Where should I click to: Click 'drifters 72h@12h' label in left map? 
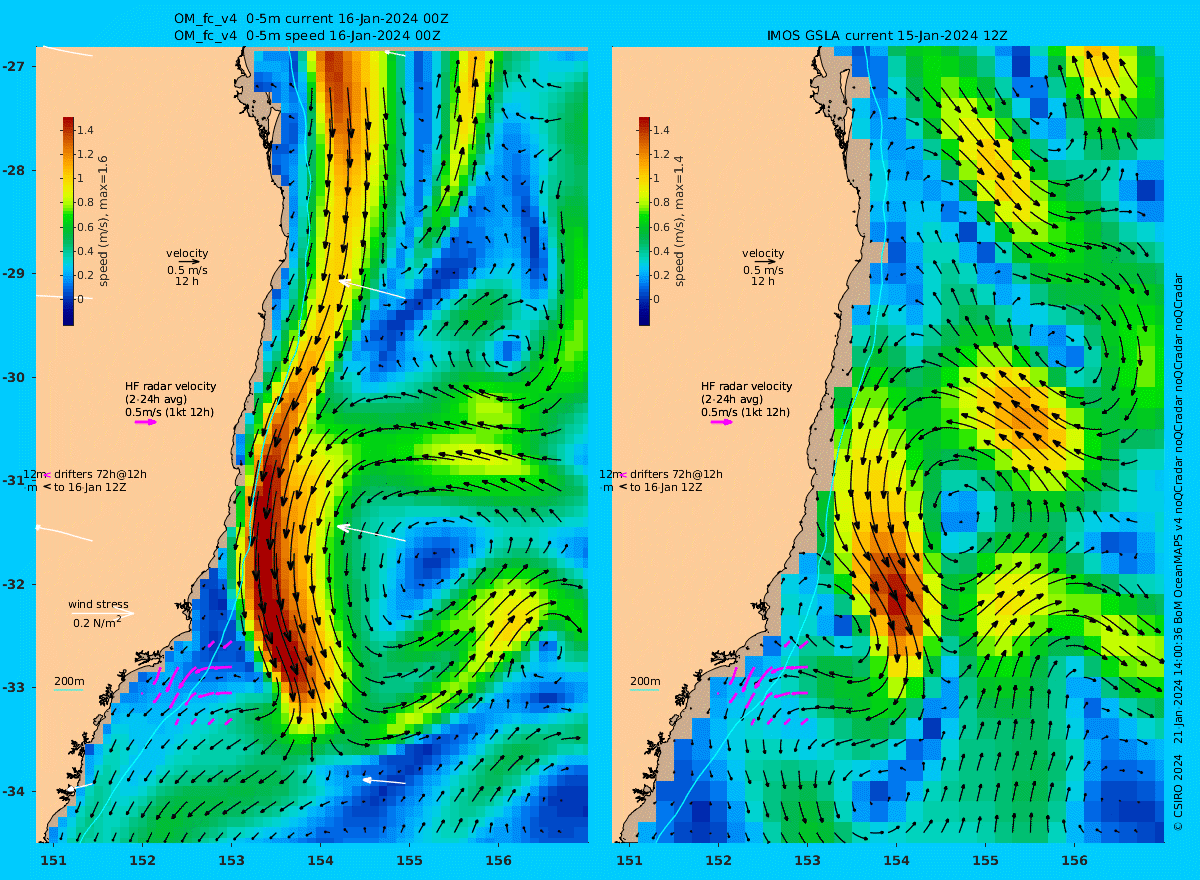(x=100, y=474)
